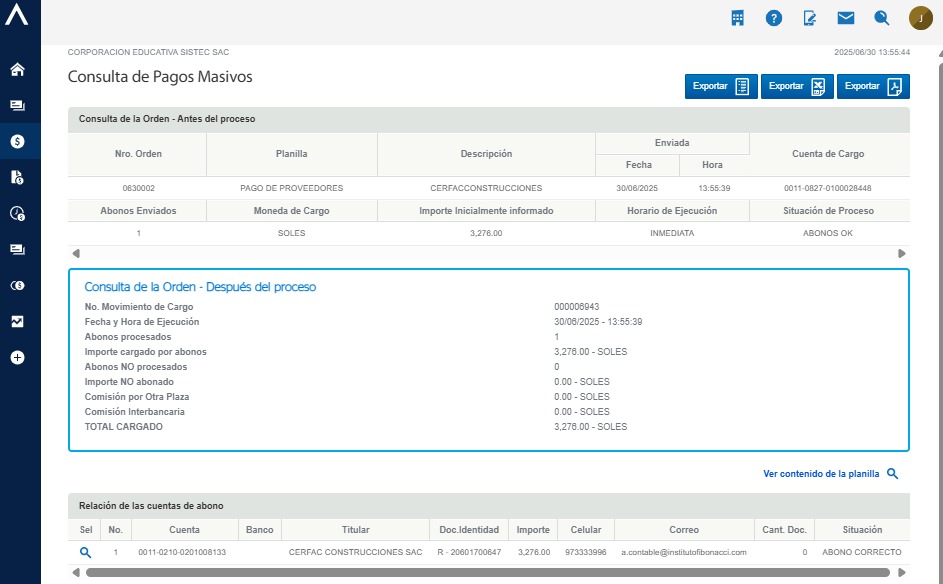Click the plus icon in the sidebar
Image resolution: width=943 pixels, height=584 pixels.
17,357
